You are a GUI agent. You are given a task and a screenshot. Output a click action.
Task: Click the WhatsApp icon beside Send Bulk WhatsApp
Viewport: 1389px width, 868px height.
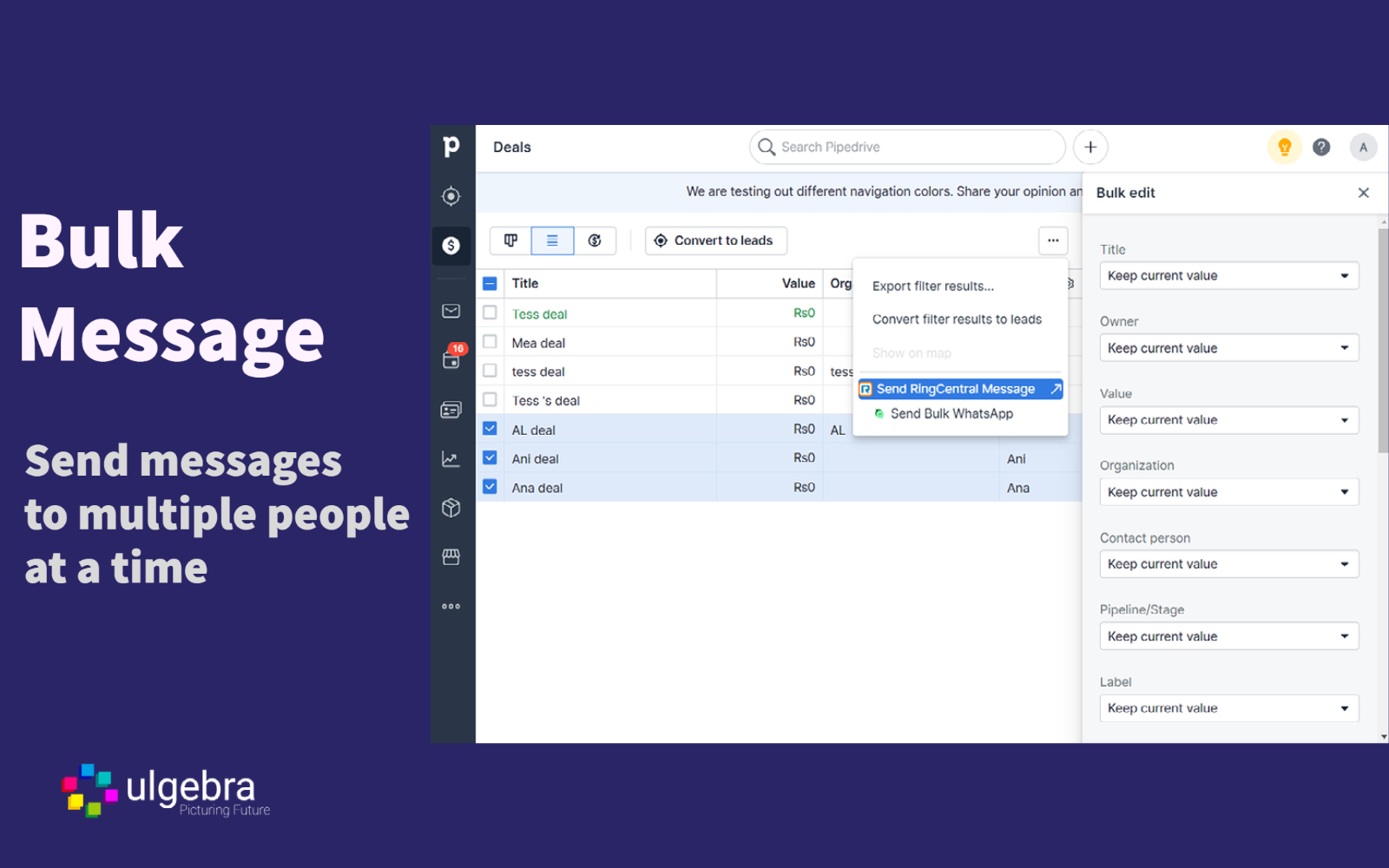[879, 414]
